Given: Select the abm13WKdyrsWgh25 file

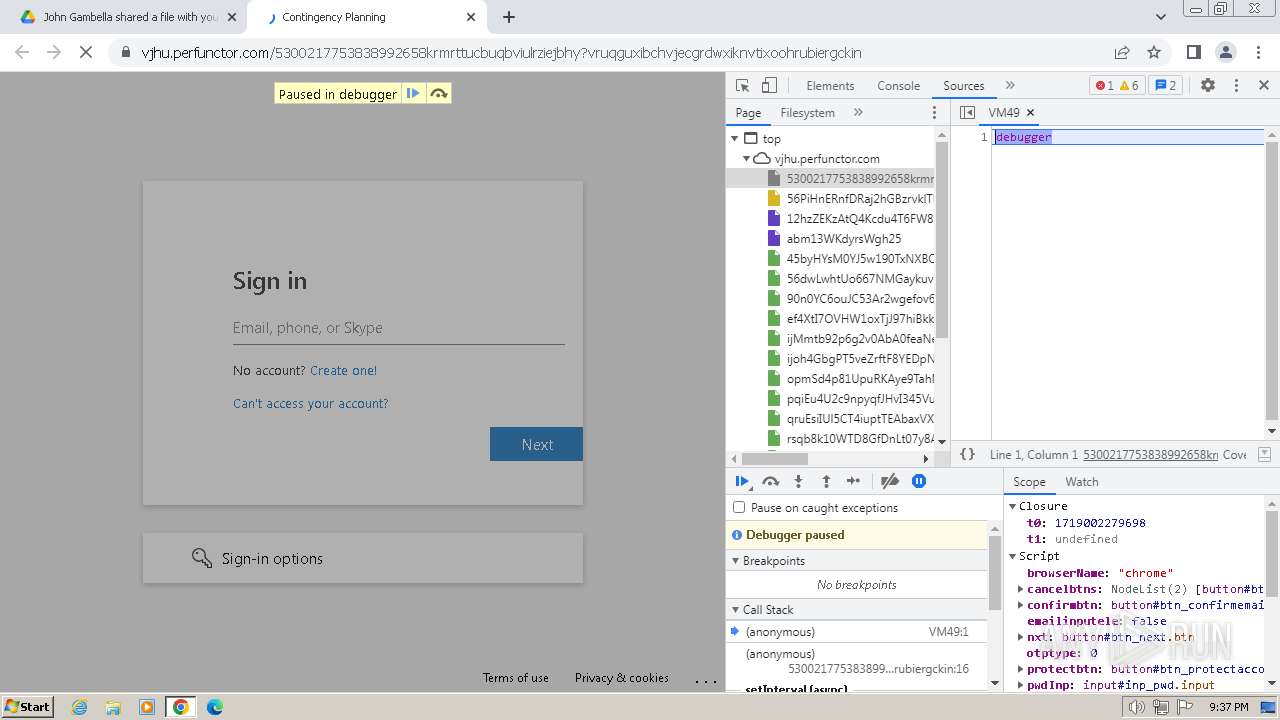Looking at the screenshot, I should point(843,238).
